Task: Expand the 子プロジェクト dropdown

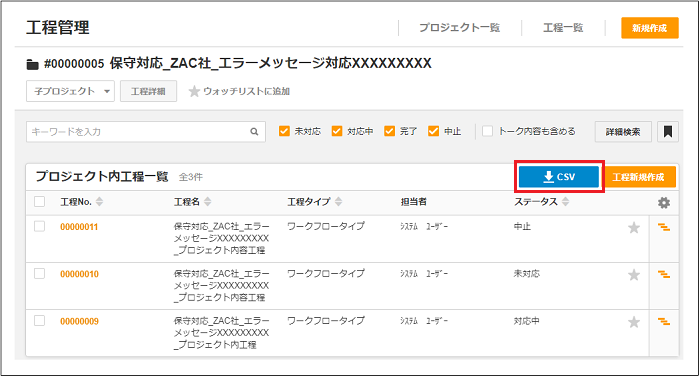Action: [70, 91]
